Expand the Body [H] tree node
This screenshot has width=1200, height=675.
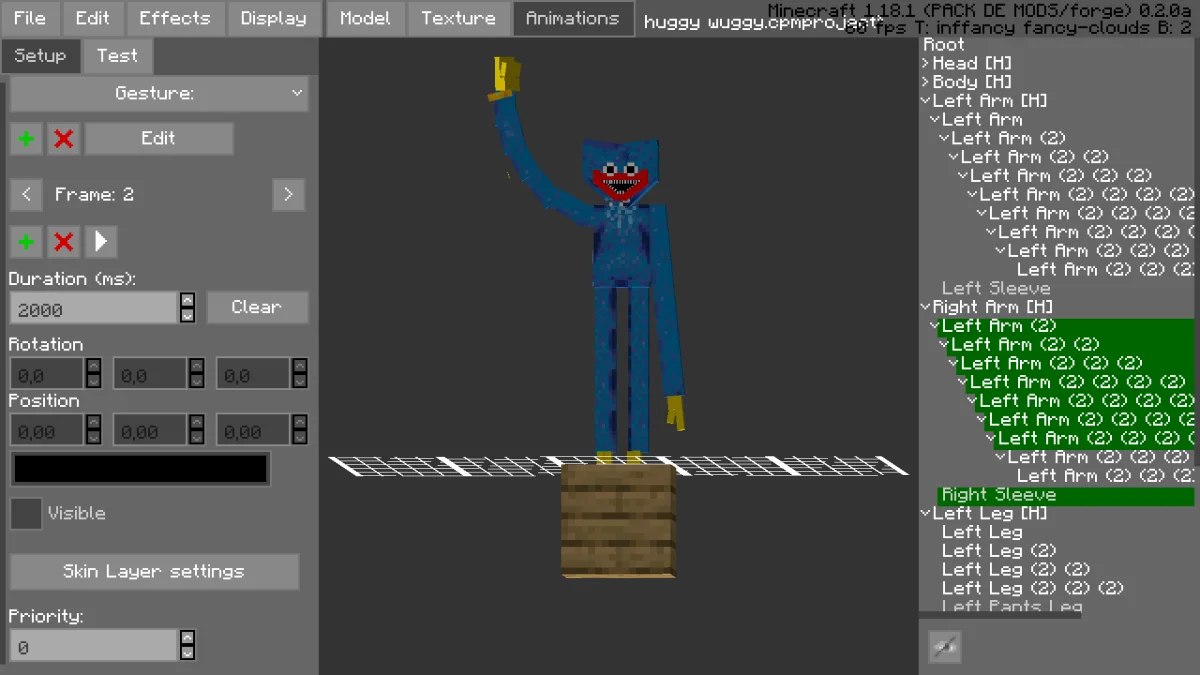pyautogui.click(x=926, y=82)
